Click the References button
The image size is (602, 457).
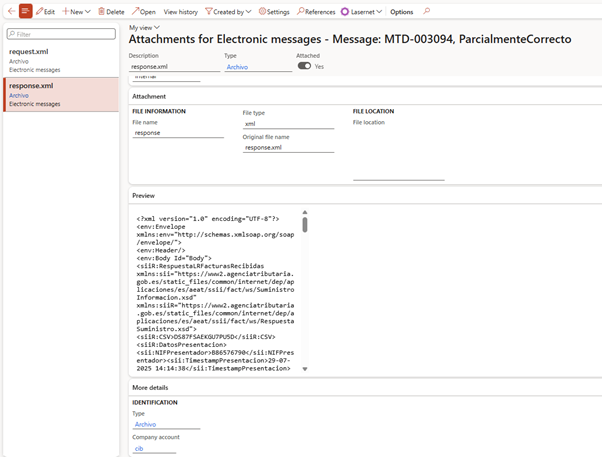click(x=316, y=12)
